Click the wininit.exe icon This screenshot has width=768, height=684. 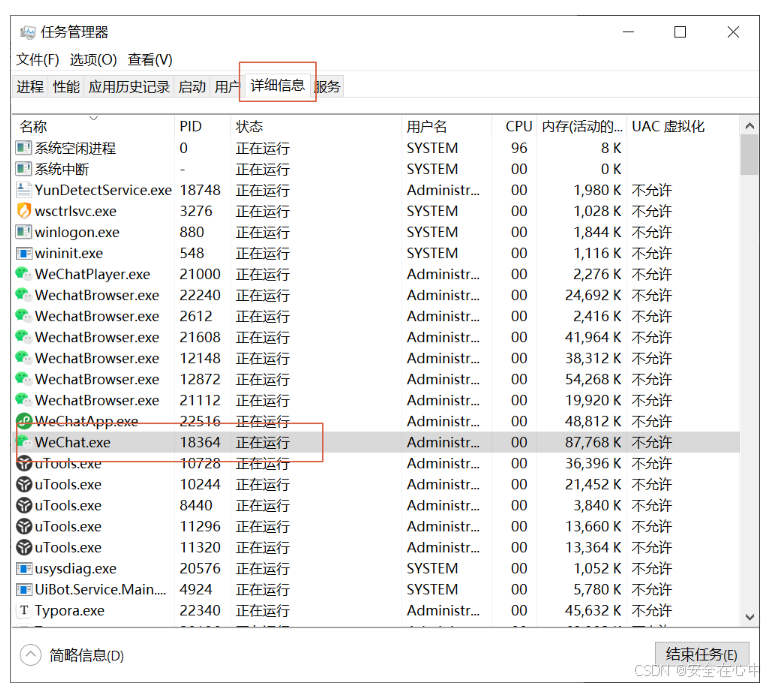click(x=24, y=253)
